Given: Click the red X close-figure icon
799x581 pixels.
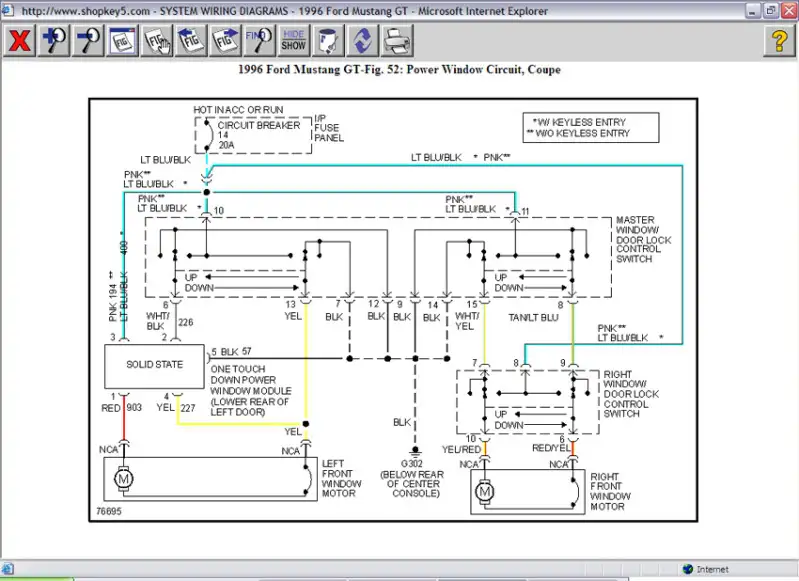Looking at the screenshot, I should pyautogui.click(x=20, y=40).
